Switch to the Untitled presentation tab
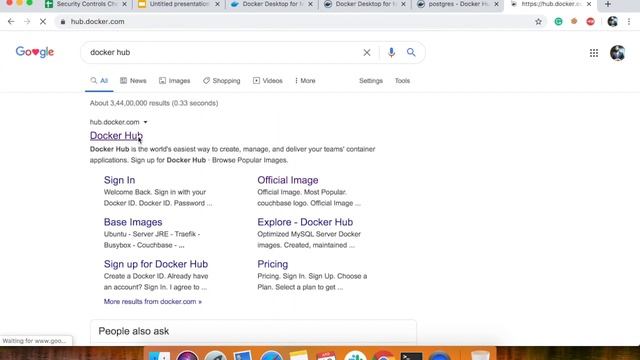The width and height of the screenshot is (640, 360). (x=179, y=4)
